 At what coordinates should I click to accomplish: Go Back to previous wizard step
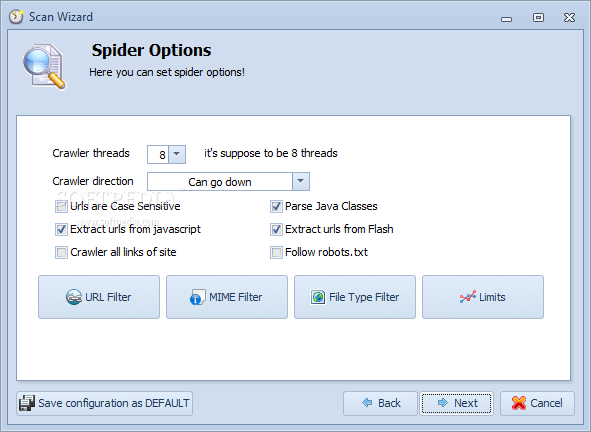[x=380, y=403]
